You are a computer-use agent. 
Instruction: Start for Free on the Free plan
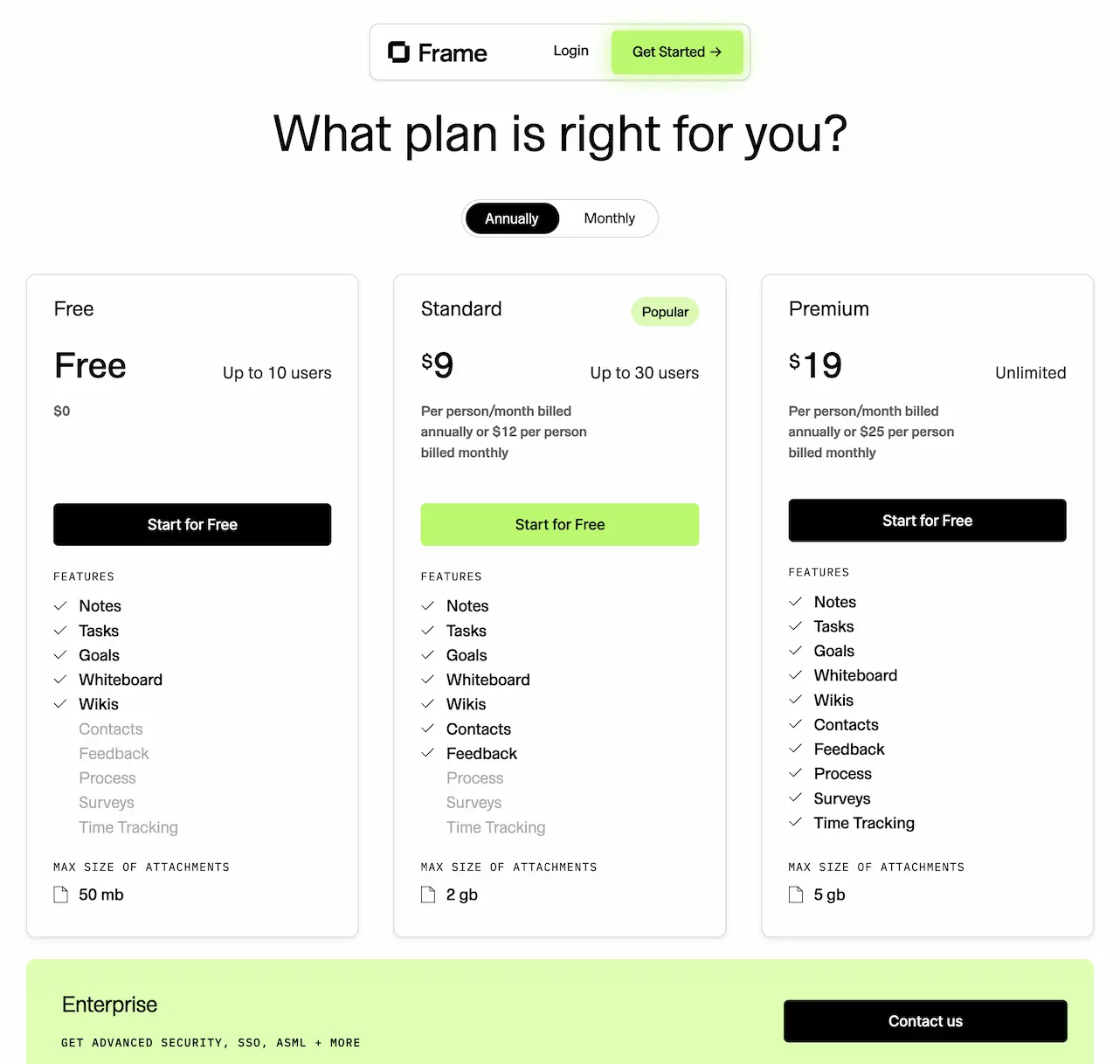click(192, 524)
